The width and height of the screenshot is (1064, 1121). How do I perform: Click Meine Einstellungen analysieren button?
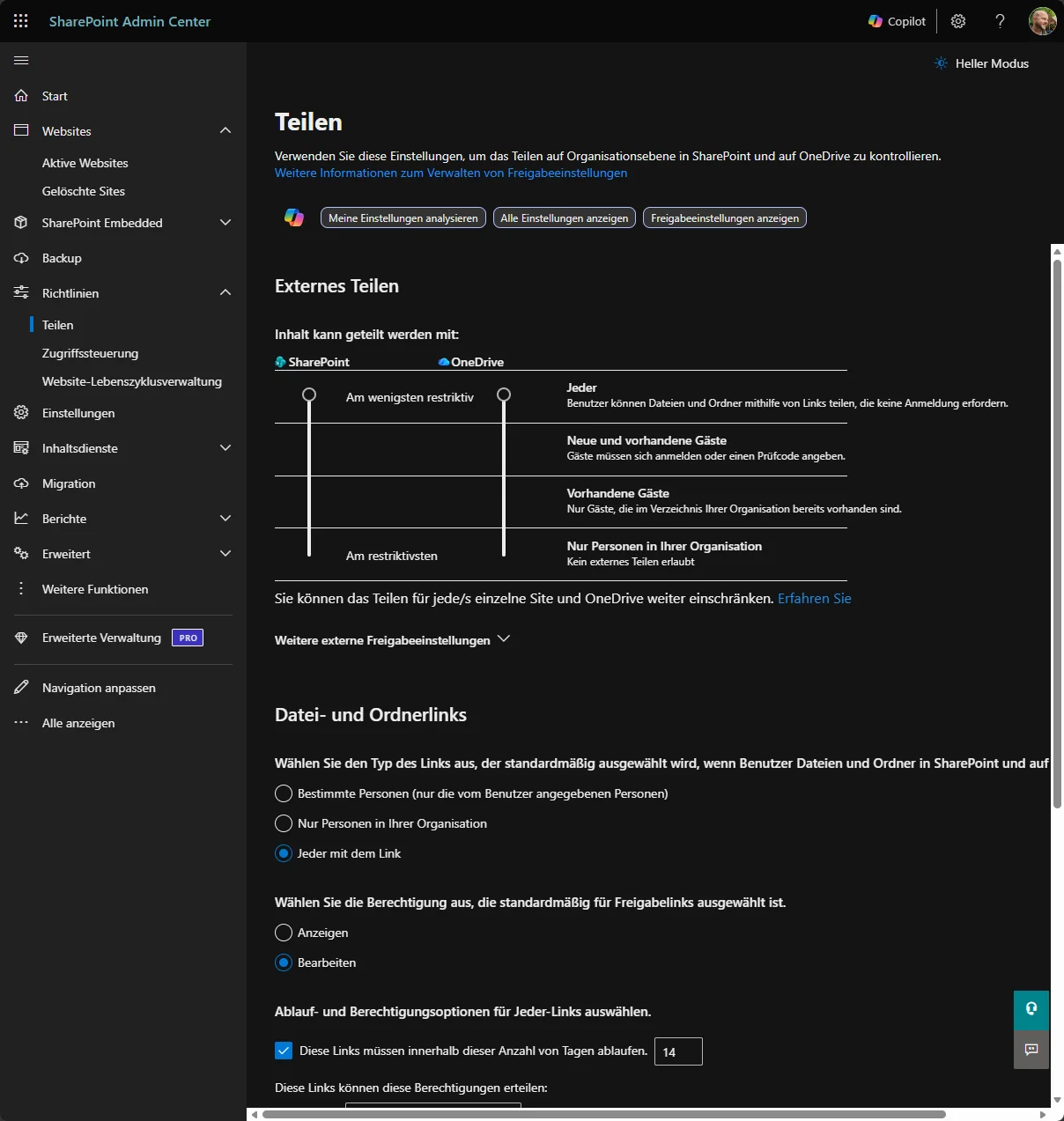pyautogui.click(x=403, y=218)
